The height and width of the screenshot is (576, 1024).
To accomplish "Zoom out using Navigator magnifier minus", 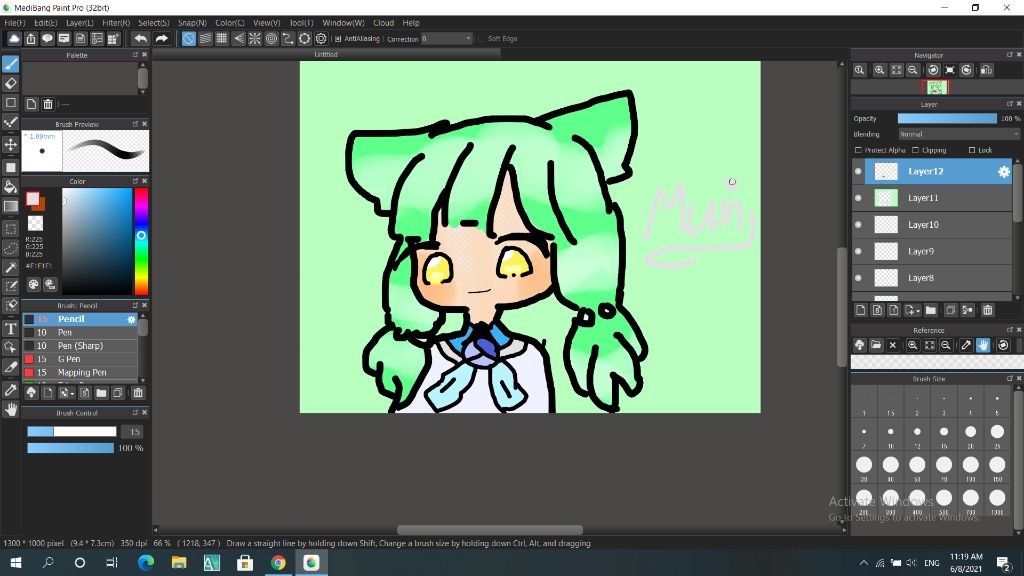I will click(913, 70).
